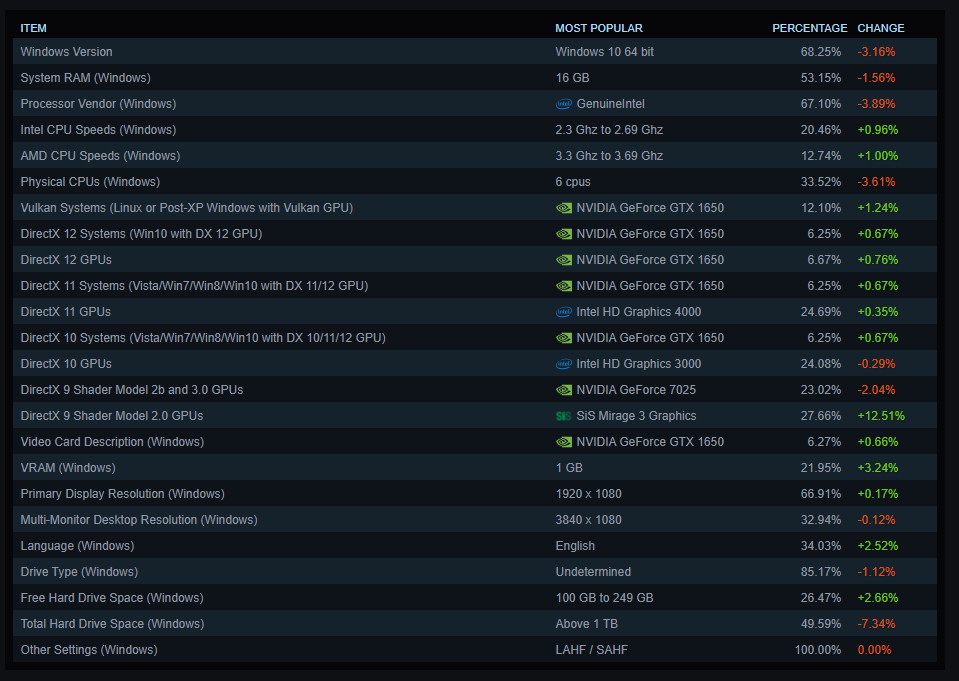This screenshot has width=959, height=681.
Task: Click the Intel logo beside Intel HD Graphics 3000
Action: coord(564,364)
